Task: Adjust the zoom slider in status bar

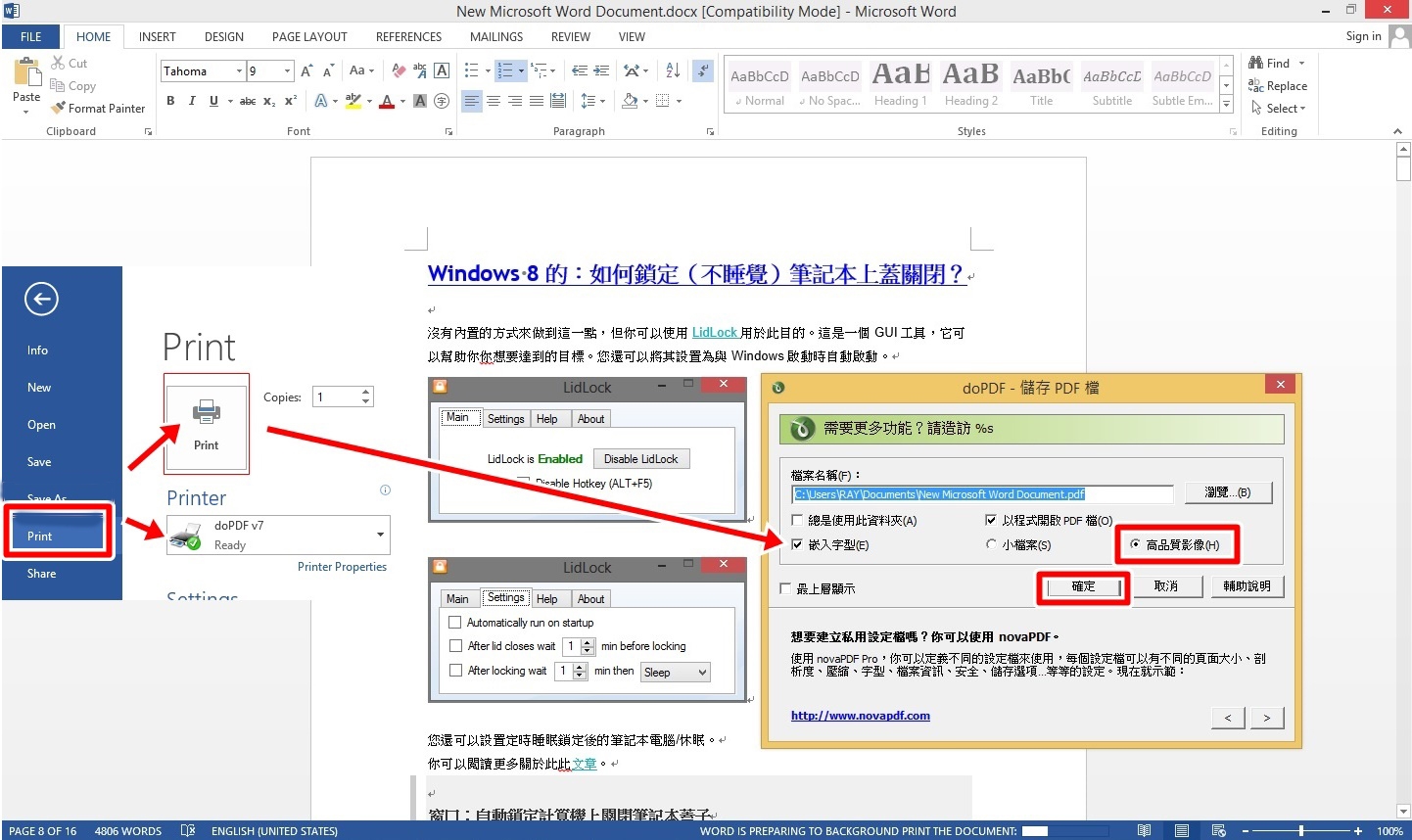Action: [1301, 831]
